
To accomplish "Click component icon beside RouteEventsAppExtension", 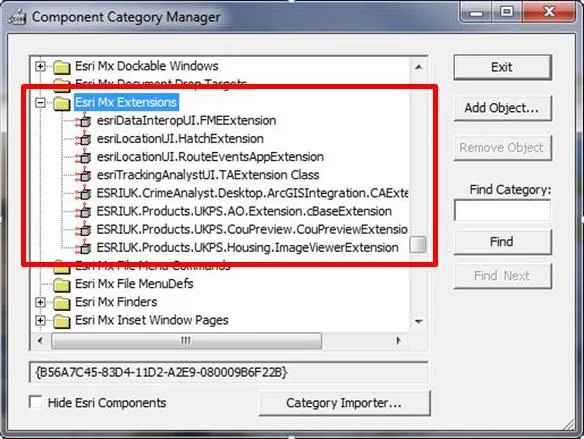I will coord(83,157).
